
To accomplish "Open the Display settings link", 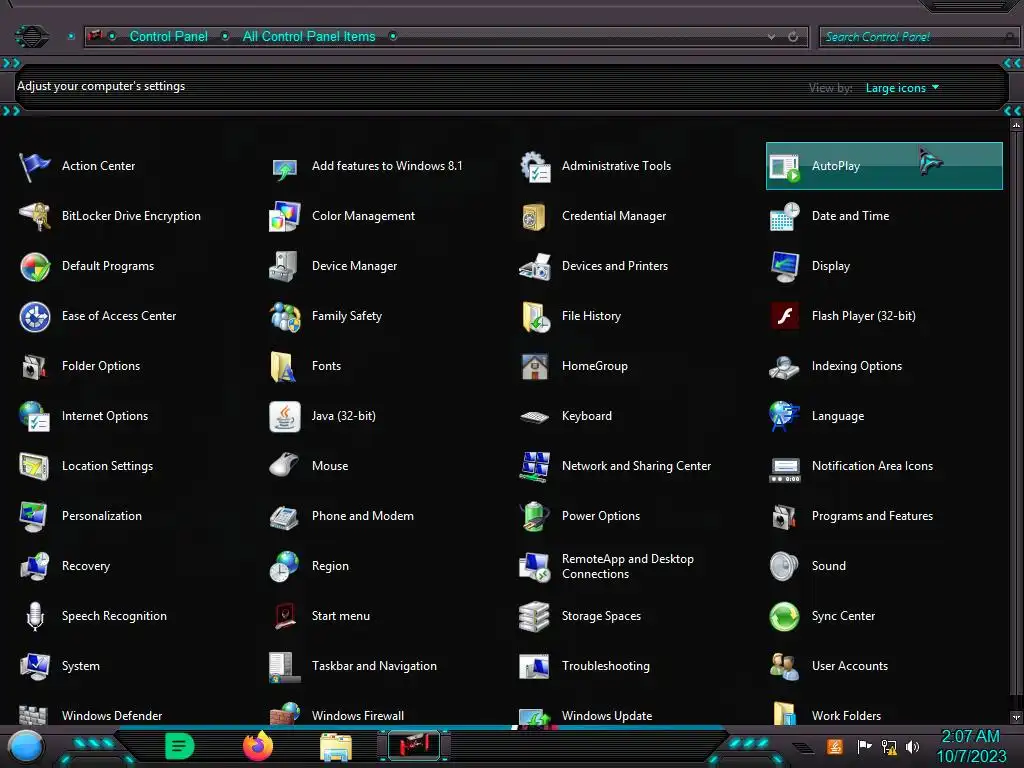I will [831, 266].
